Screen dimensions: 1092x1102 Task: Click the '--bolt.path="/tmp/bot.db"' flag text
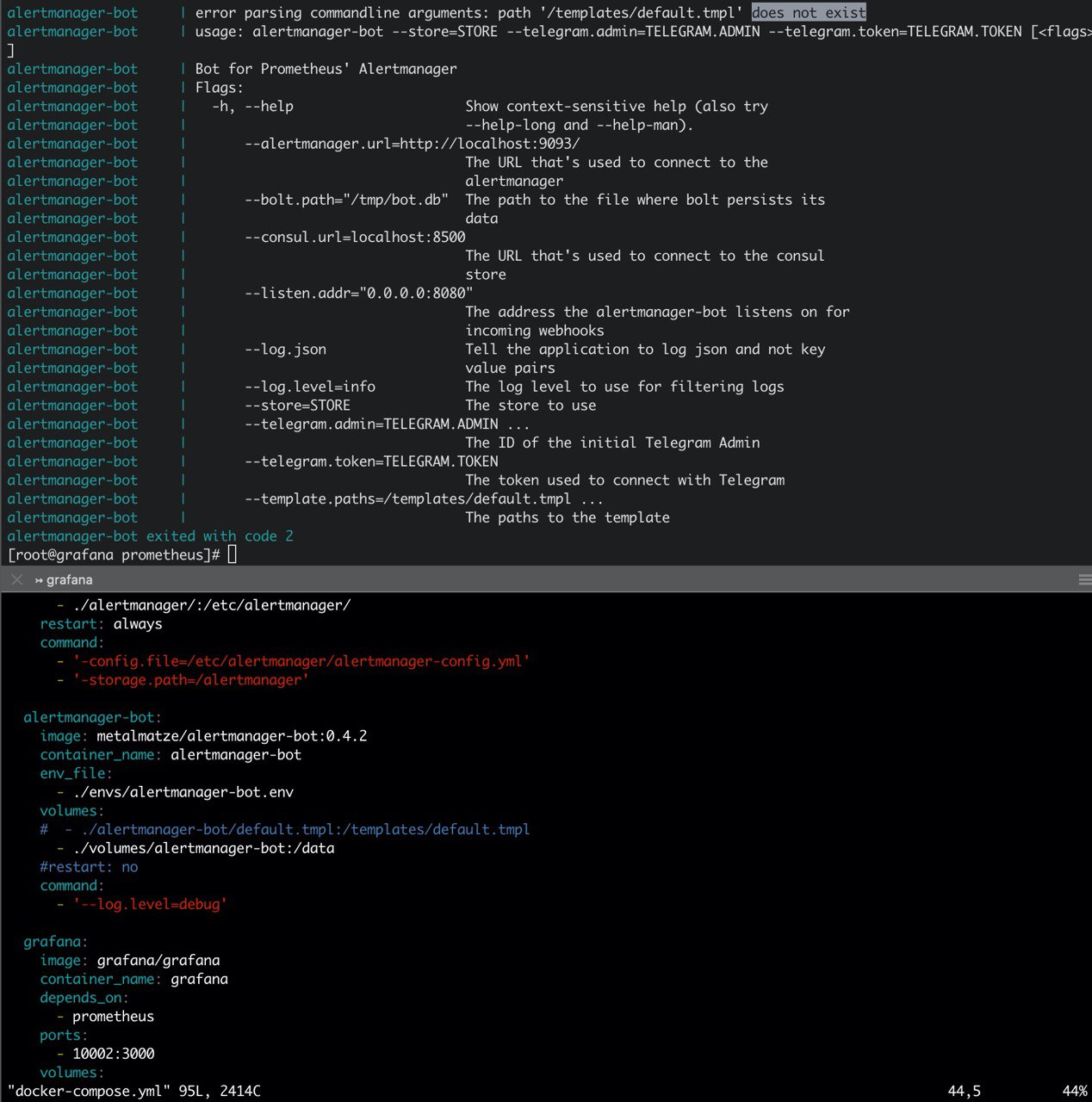346,200
